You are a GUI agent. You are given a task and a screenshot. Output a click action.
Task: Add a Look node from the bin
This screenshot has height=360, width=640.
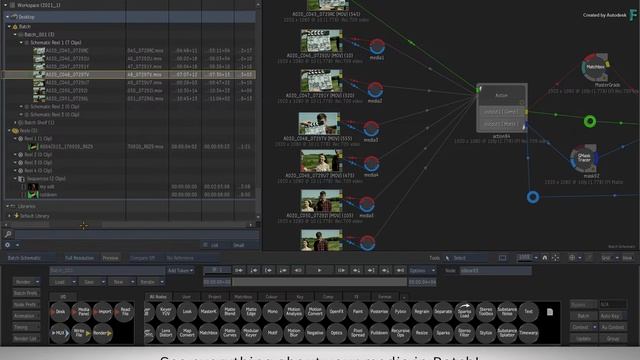pyautogui.click(x=187, y=311)
